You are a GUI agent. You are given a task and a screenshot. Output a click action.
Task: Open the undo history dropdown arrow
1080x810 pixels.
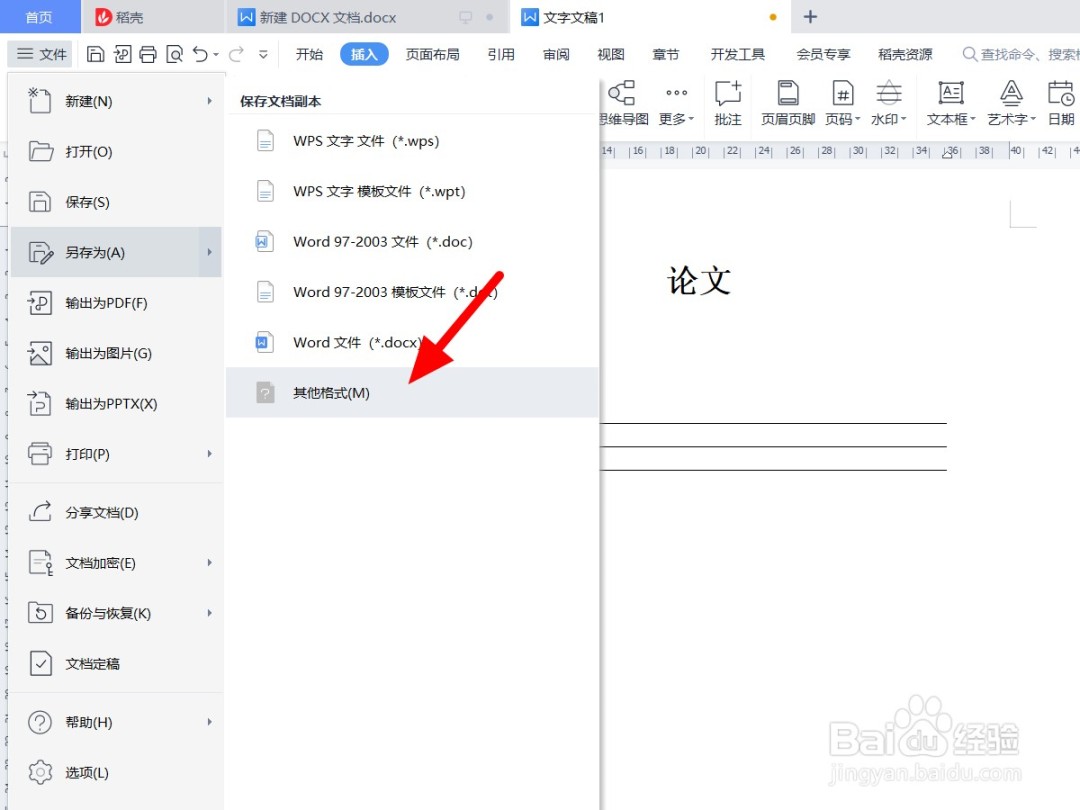216,54
